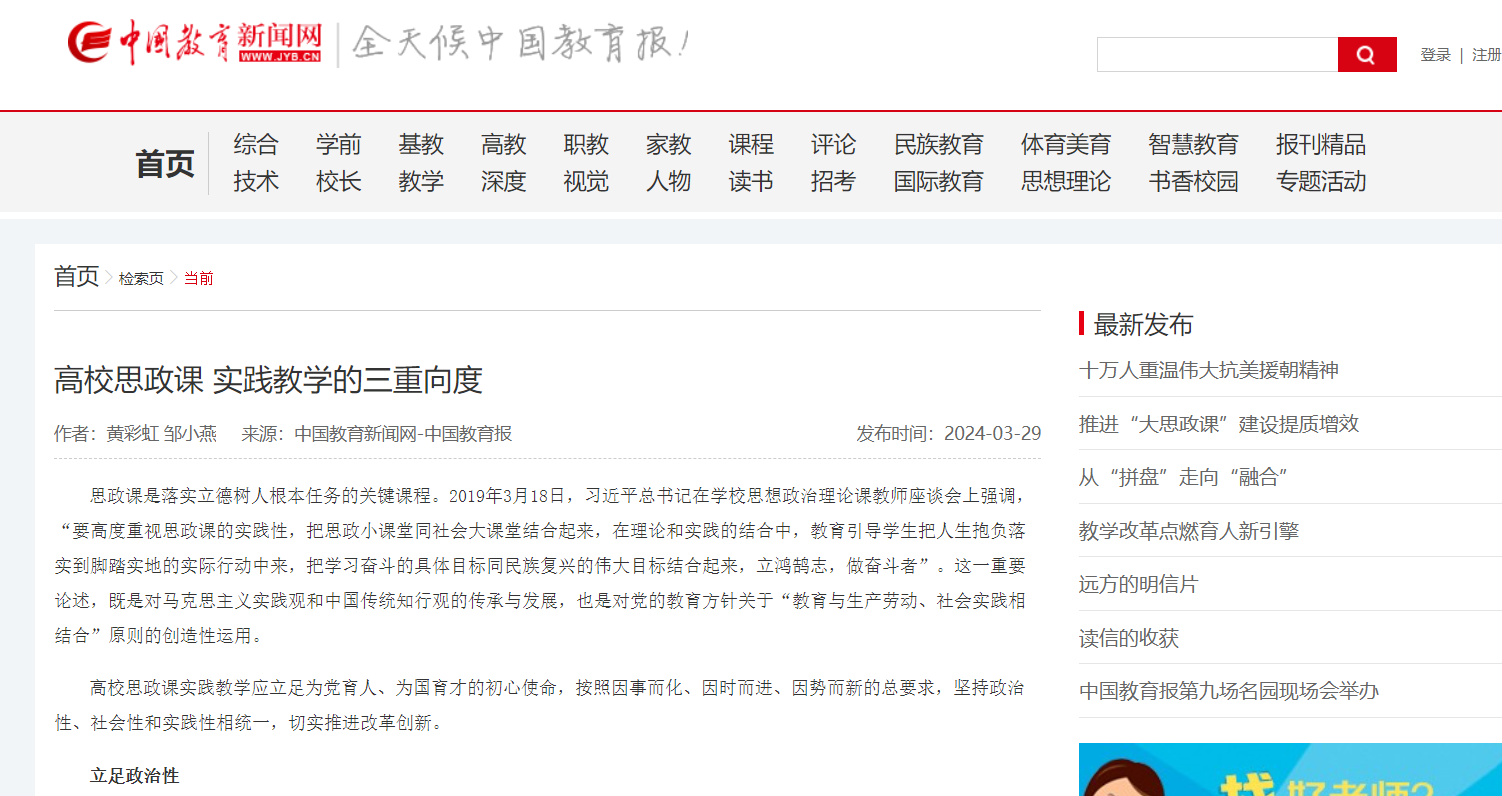Click the red search magnifier icon

(x=1366, y=55)
